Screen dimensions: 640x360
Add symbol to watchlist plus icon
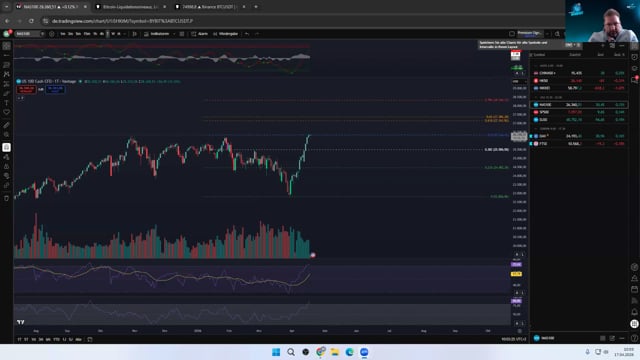[x=603, y=45]
